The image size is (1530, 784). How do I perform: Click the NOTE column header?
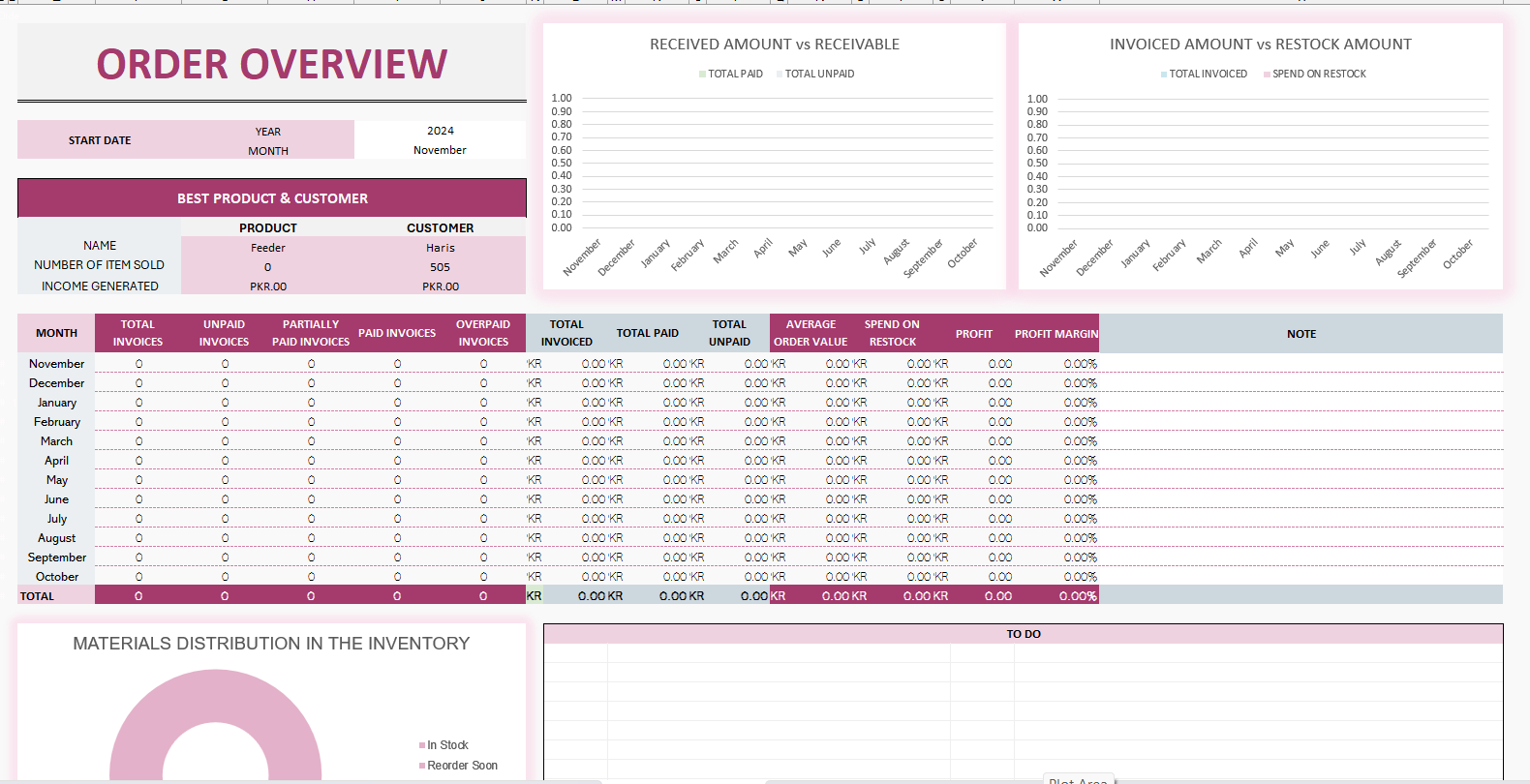pos(1301,334)
